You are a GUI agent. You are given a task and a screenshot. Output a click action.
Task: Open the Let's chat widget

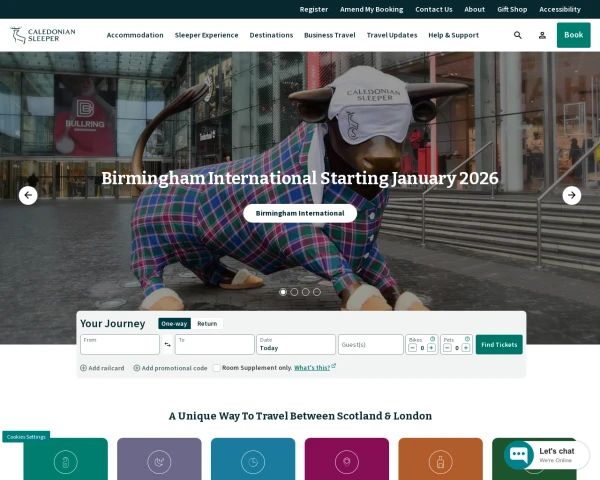pyautogui.click(x=546, y=455)
